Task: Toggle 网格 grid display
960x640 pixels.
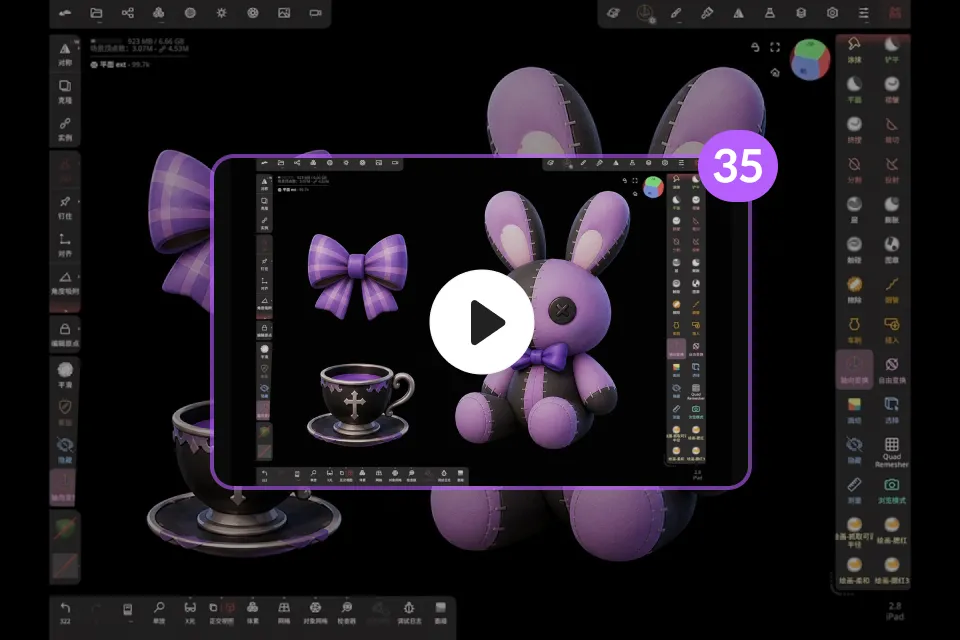Action: pyautogui.click(x=284, y=612)
